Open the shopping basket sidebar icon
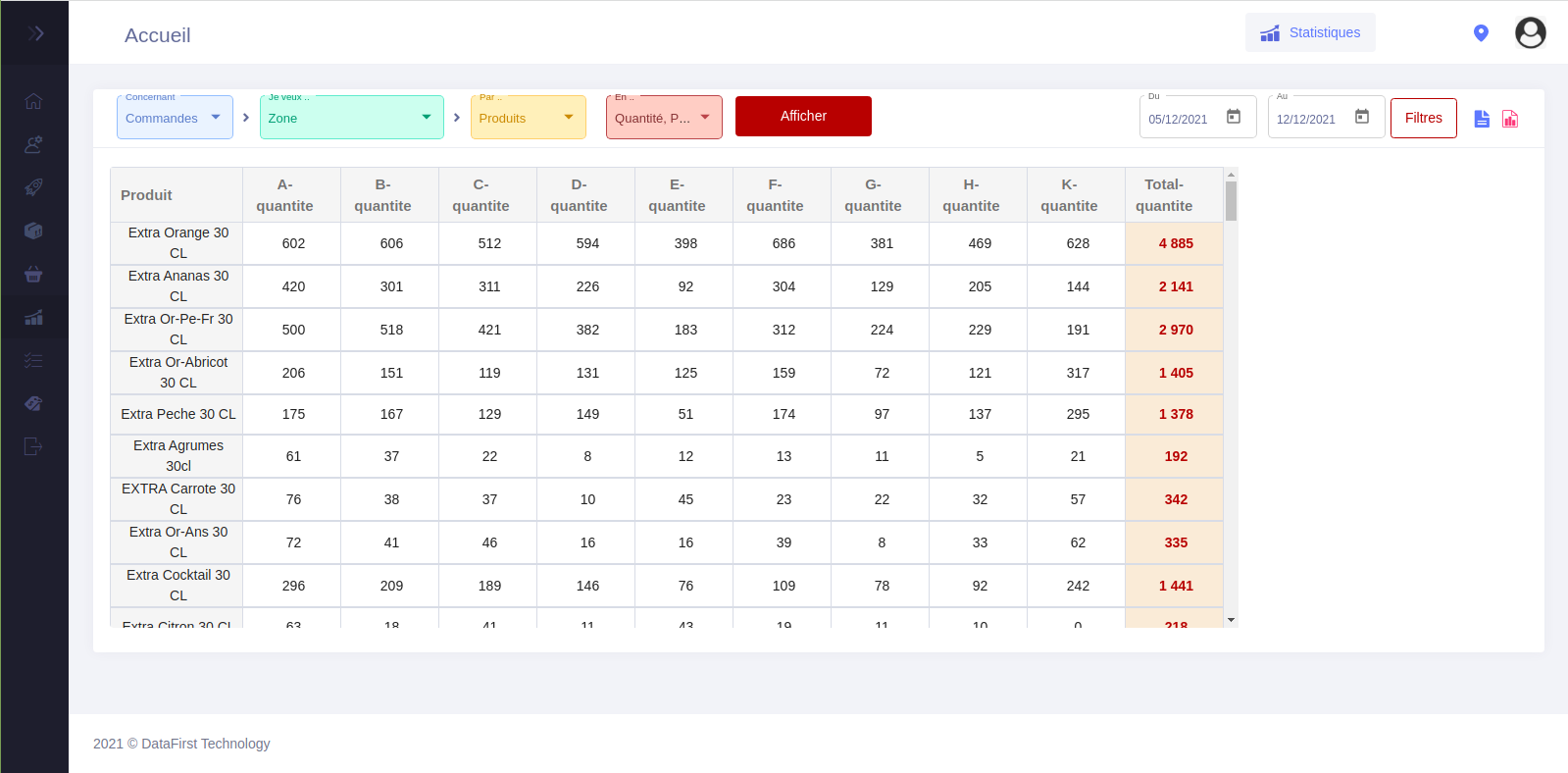 pos(33,274)
